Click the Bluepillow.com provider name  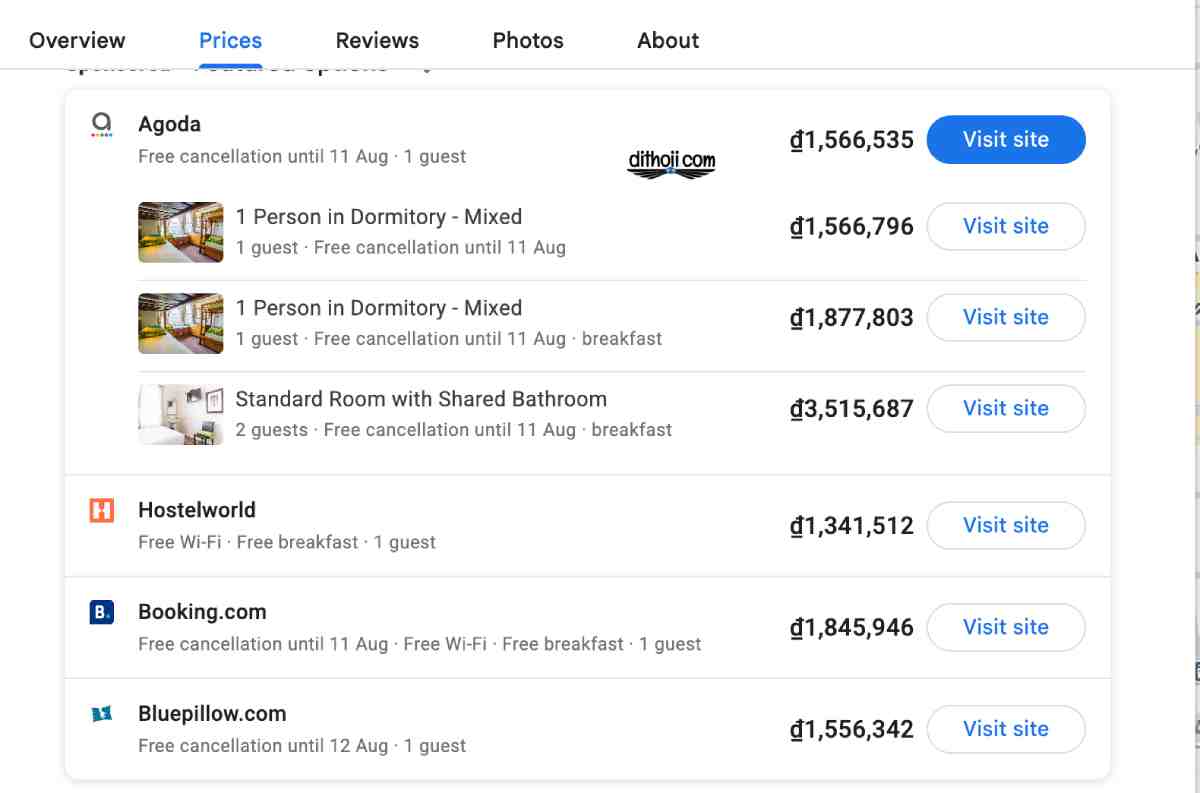212,714
